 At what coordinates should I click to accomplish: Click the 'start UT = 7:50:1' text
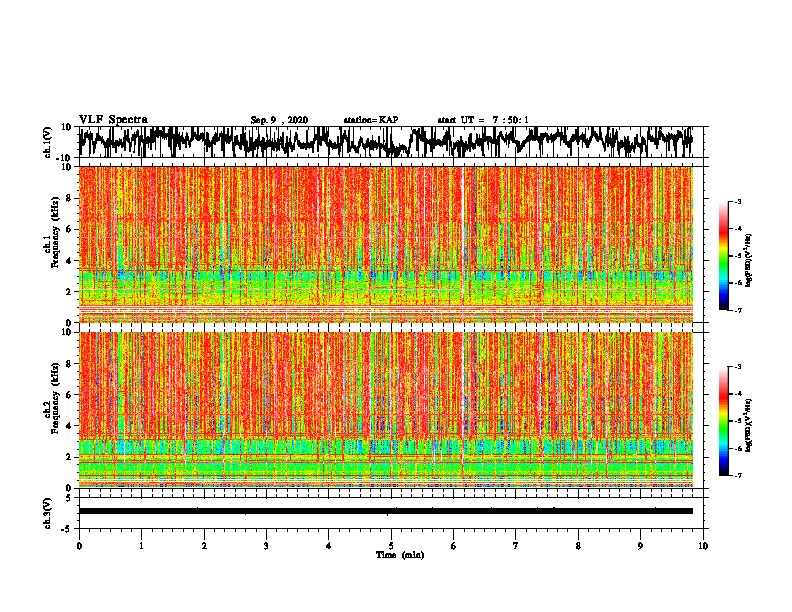483,120
